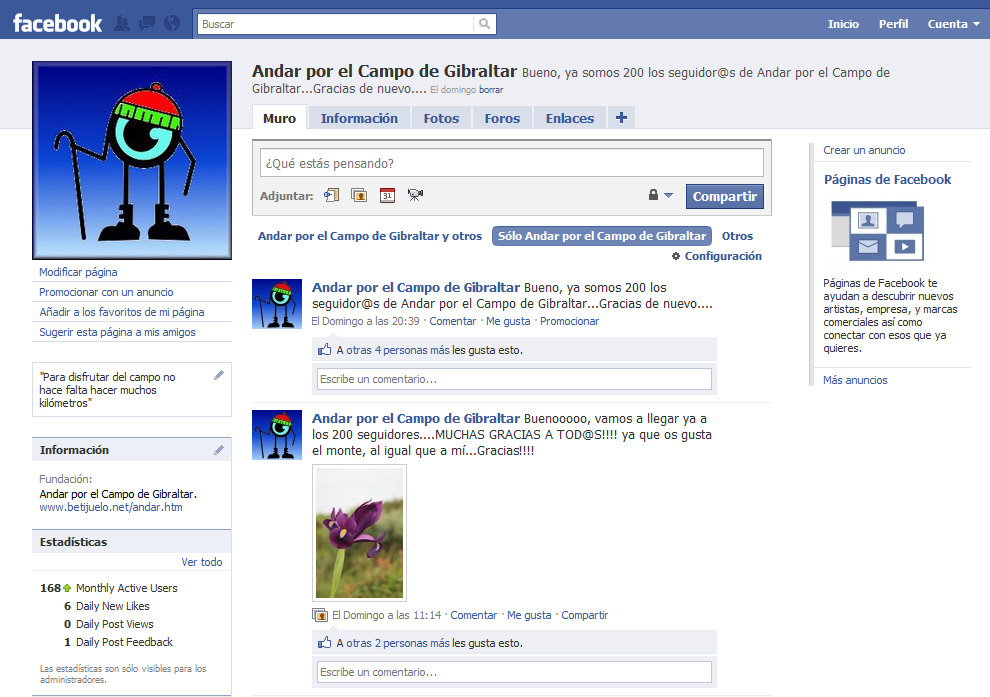Select the Otros wall filter
Screen dimensions: 990x697
[737, 236]
